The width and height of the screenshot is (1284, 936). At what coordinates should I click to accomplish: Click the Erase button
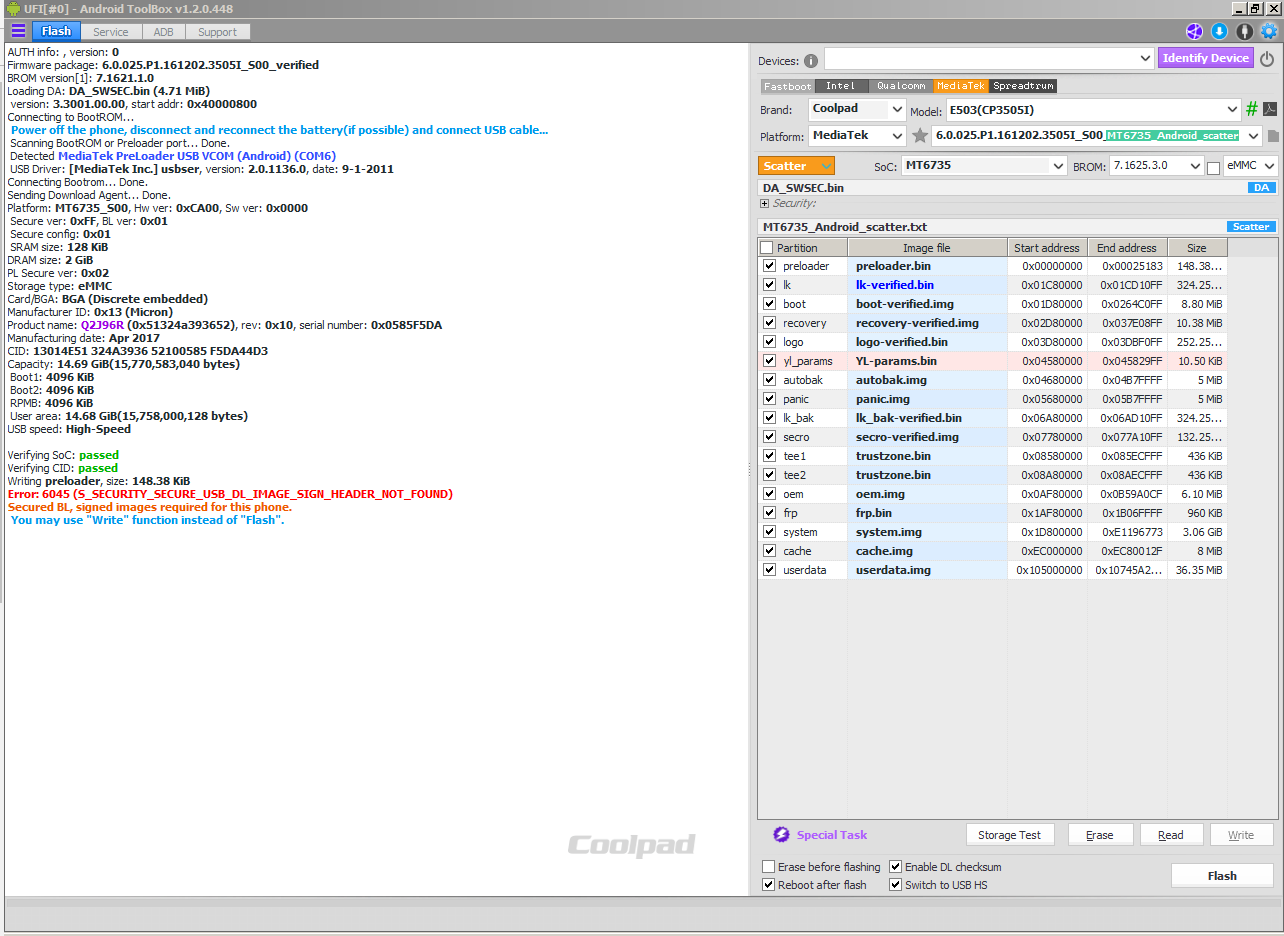point(1100,835)
